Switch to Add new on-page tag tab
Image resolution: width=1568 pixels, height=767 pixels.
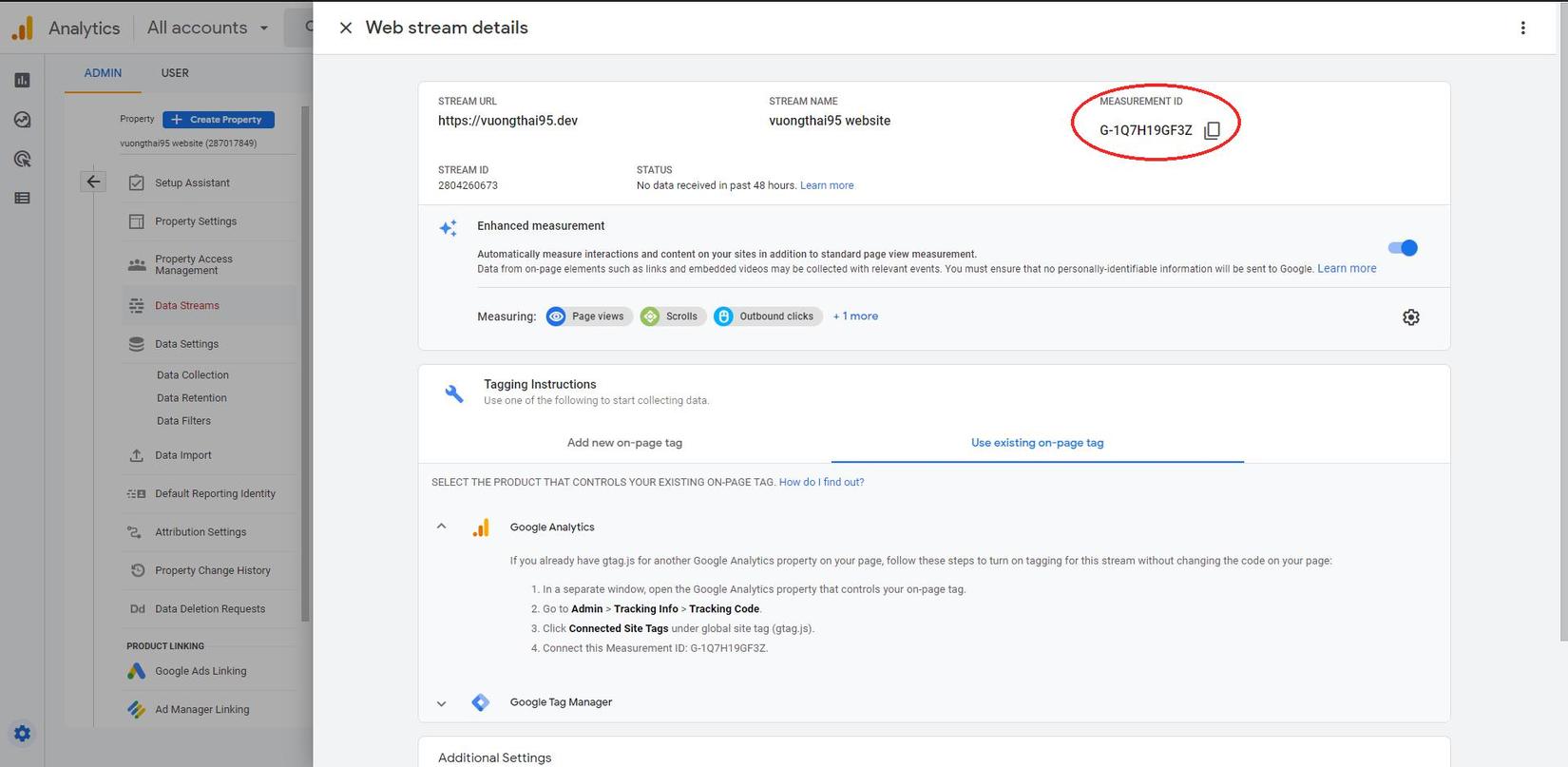(x=624, y=443)
